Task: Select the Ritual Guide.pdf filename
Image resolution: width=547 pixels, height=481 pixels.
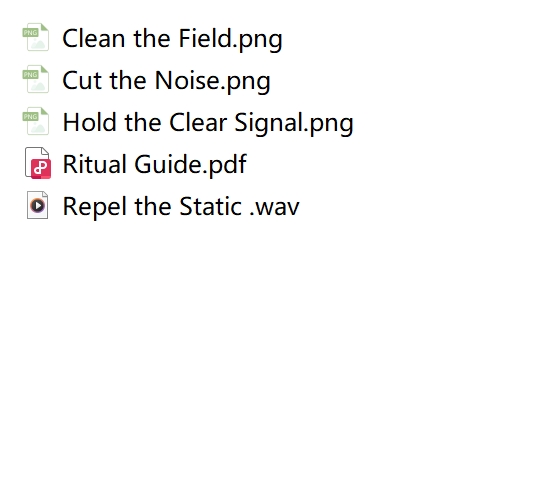Action: [155, 164]
